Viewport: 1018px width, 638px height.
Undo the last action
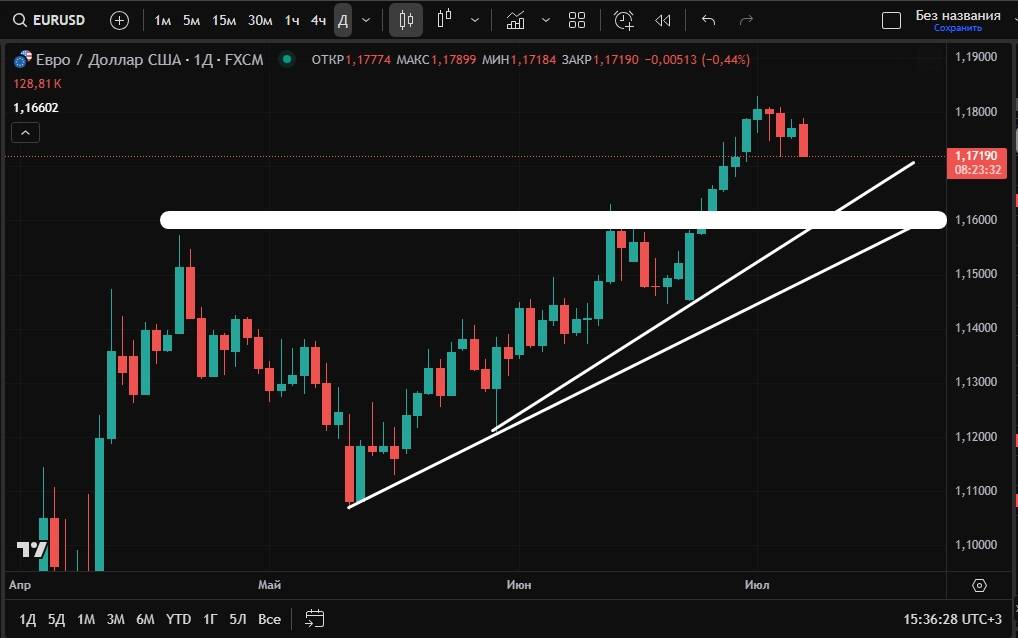point(708,21)
